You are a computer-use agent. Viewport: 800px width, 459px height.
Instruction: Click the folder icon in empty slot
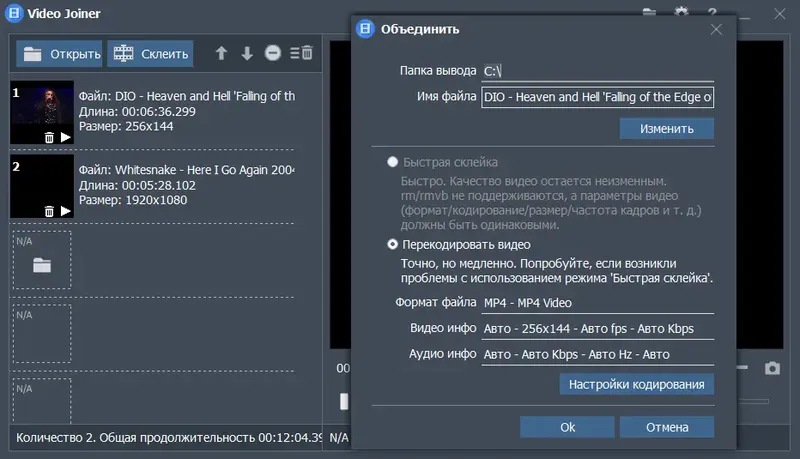[x=41, y=265]
